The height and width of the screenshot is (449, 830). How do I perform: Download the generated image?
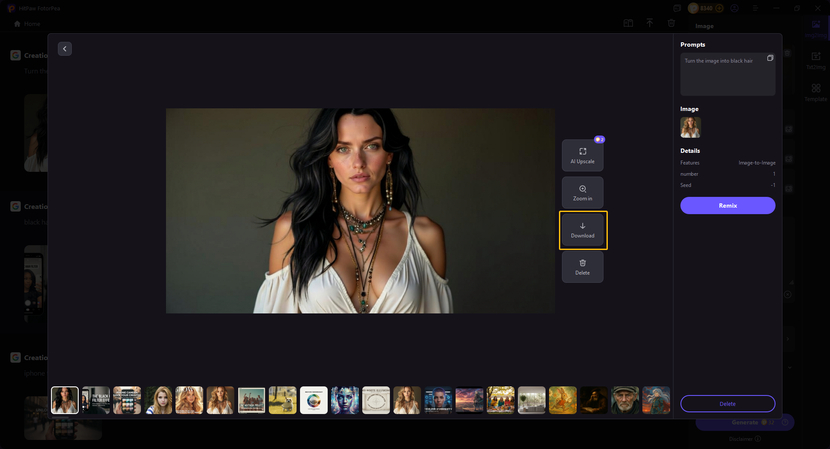tap(582, 230)
